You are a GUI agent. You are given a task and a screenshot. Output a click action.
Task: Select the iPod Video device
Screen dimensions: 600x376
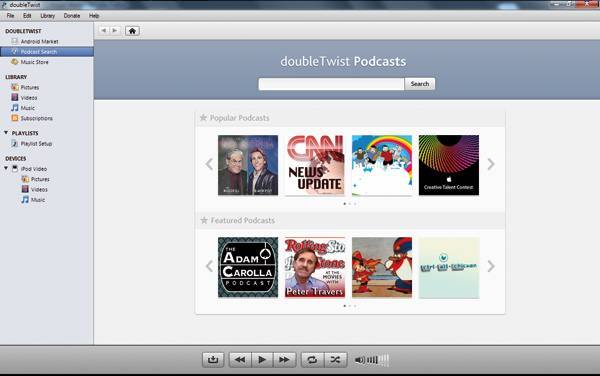click(34, 169)
